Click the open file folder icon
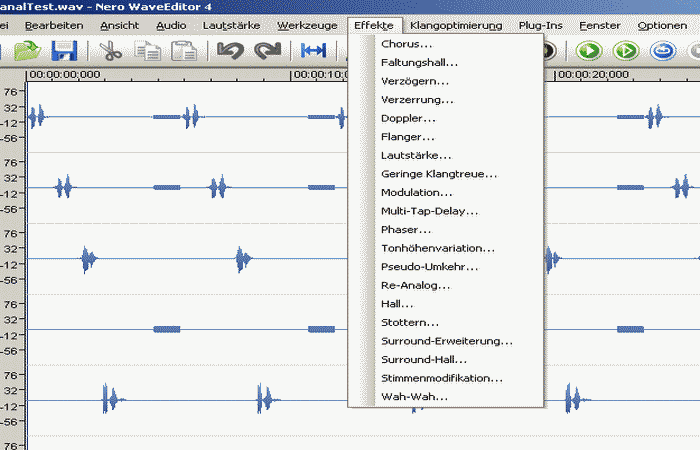 [x=26, y=51]
